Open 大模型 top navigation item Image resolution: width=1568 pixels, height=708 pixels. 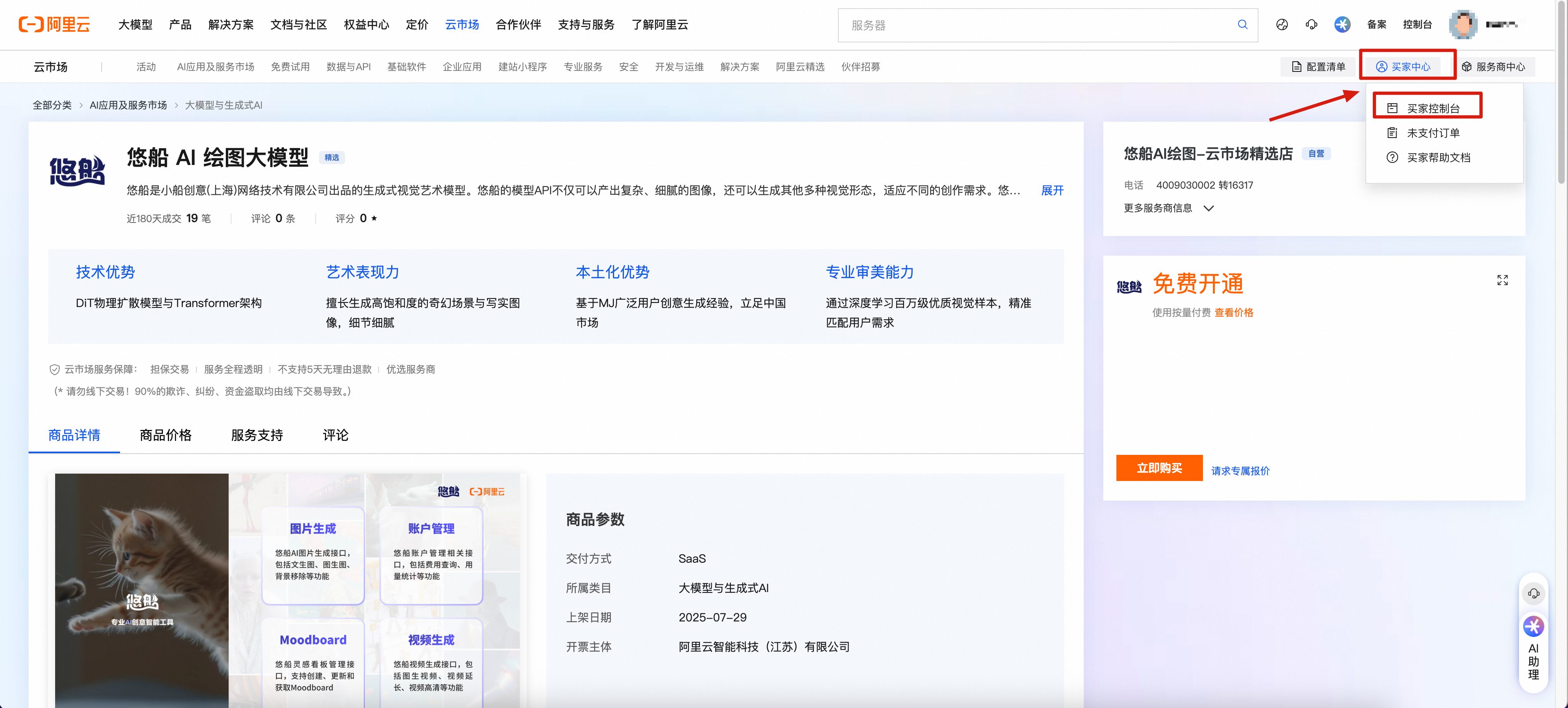coord(135,24)
